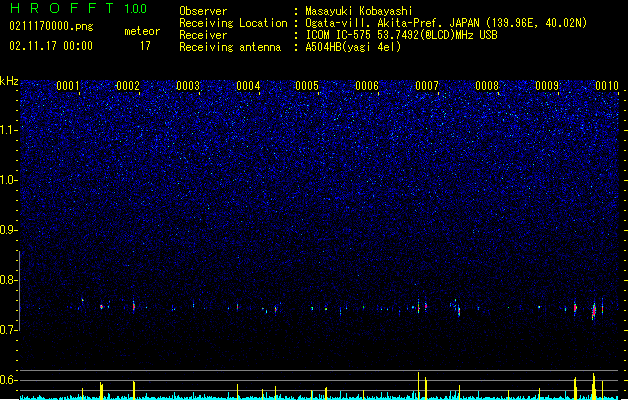Screen dimensions: 629x400
Task: Click the Observer label
Action: [x=203, y=11]
